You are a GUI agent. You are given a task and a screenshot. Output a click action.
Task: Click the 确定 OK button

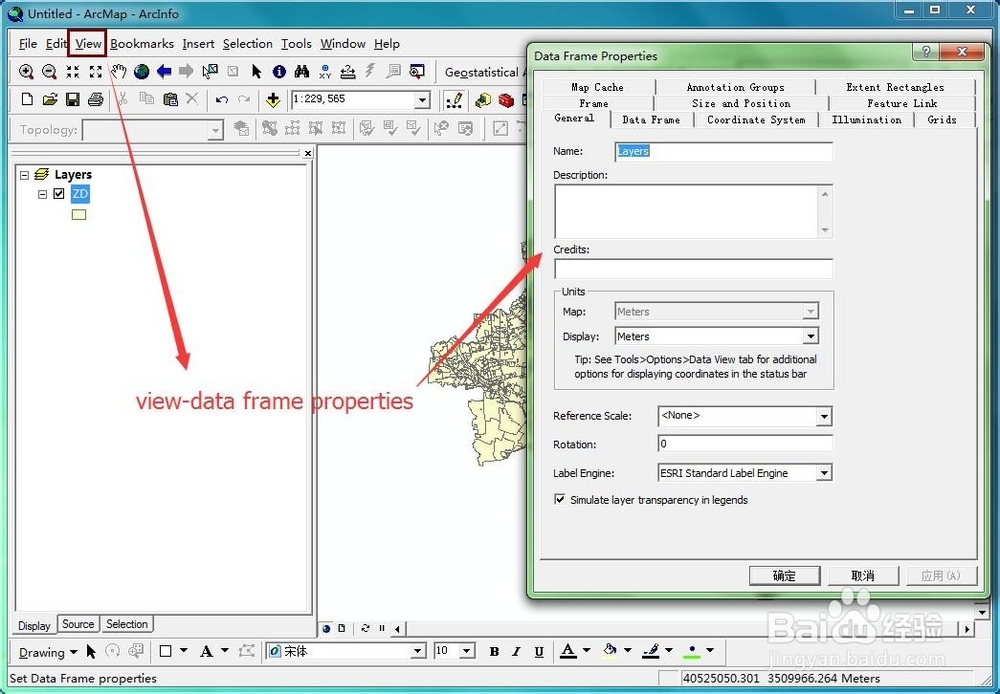pyautogui.click(x=784, y=575)
